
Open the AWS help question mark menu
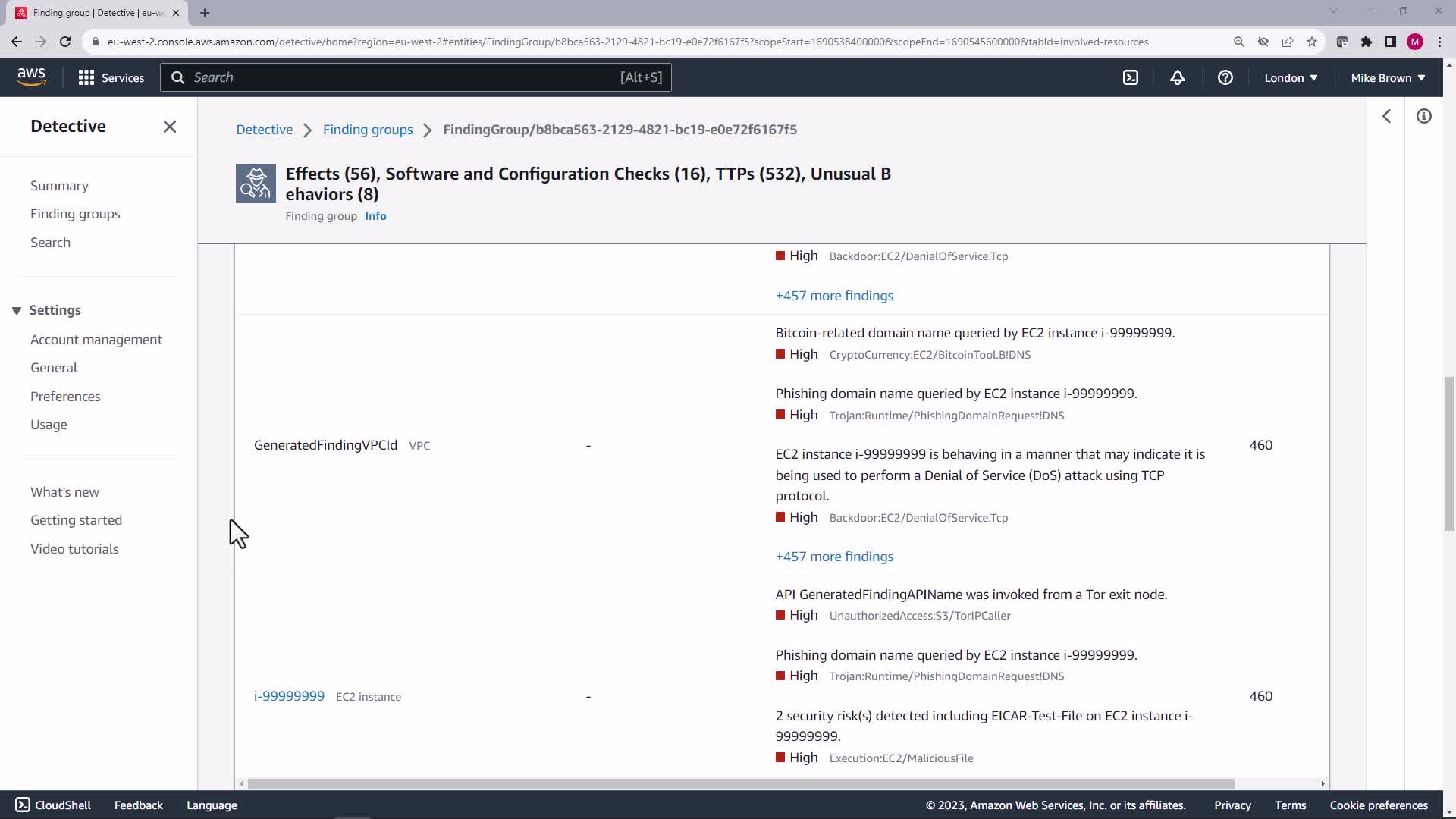tap(1225, 77)
